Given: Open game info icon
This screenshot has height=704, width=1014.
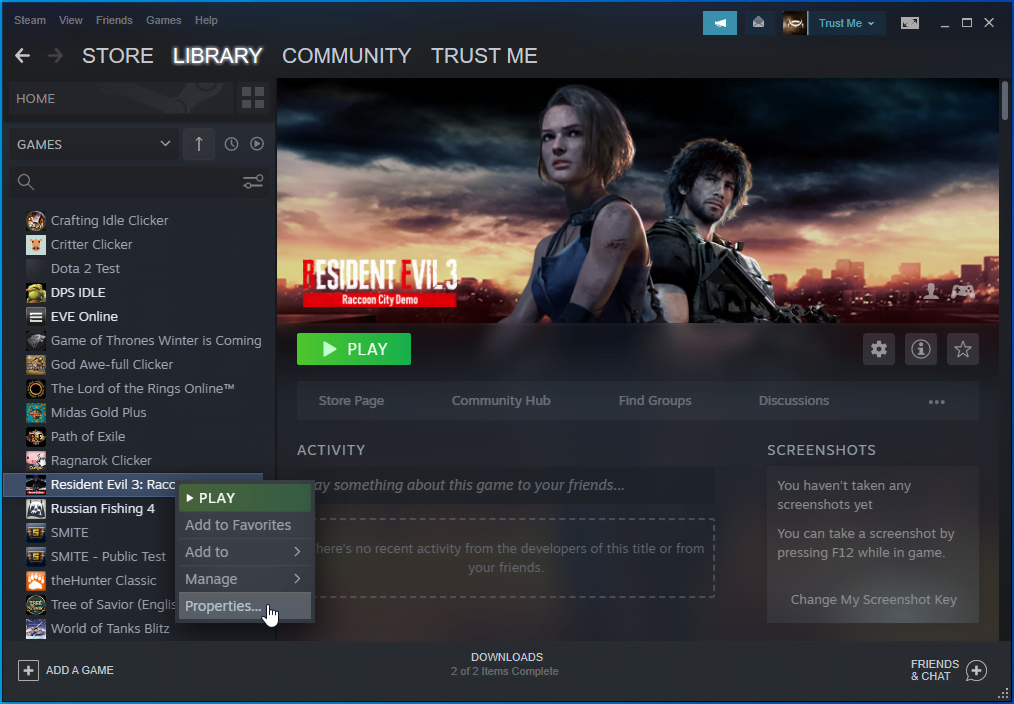Looking at the screenshot, I should pos(921,350).
